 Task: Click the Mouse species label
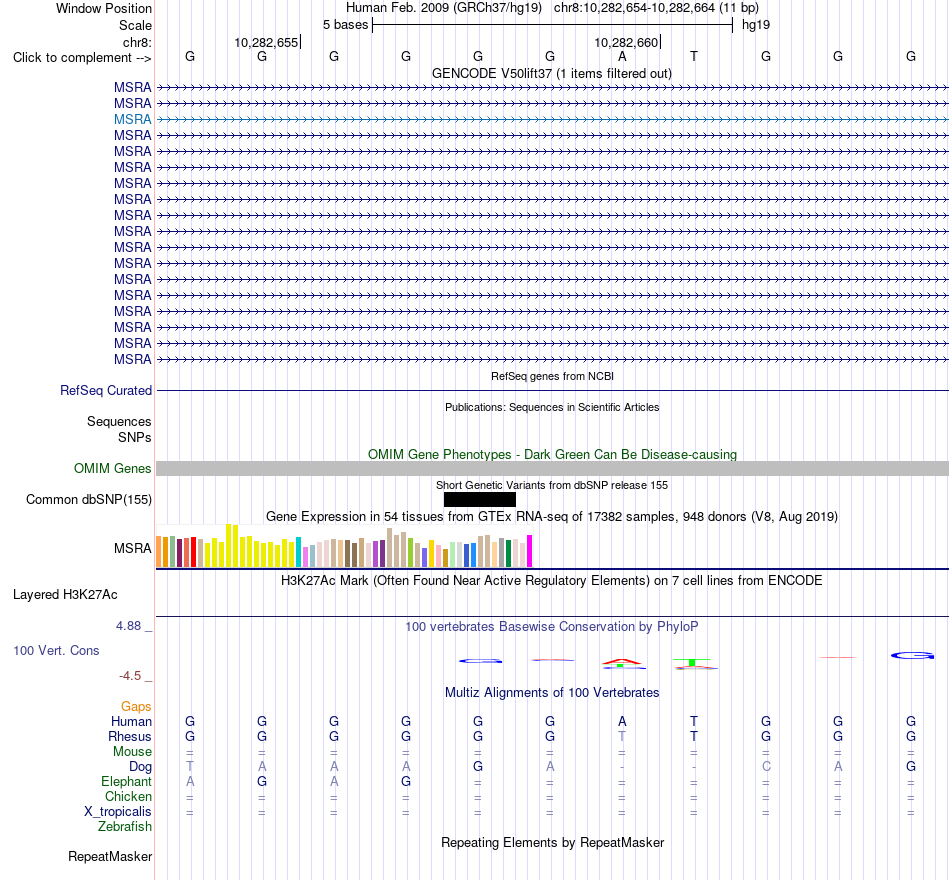click(x=132, y=752)
